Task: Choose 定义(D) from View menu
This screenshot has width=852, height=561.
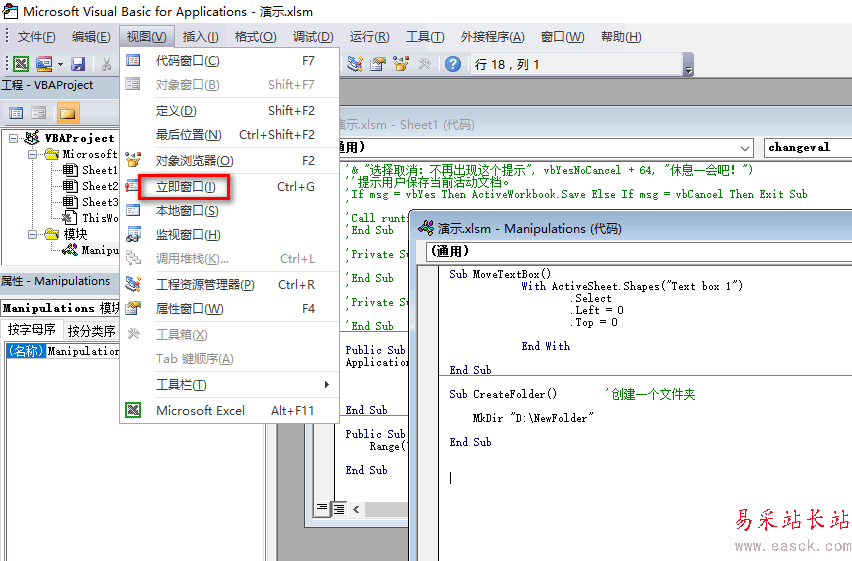Action: coord(229,111)
